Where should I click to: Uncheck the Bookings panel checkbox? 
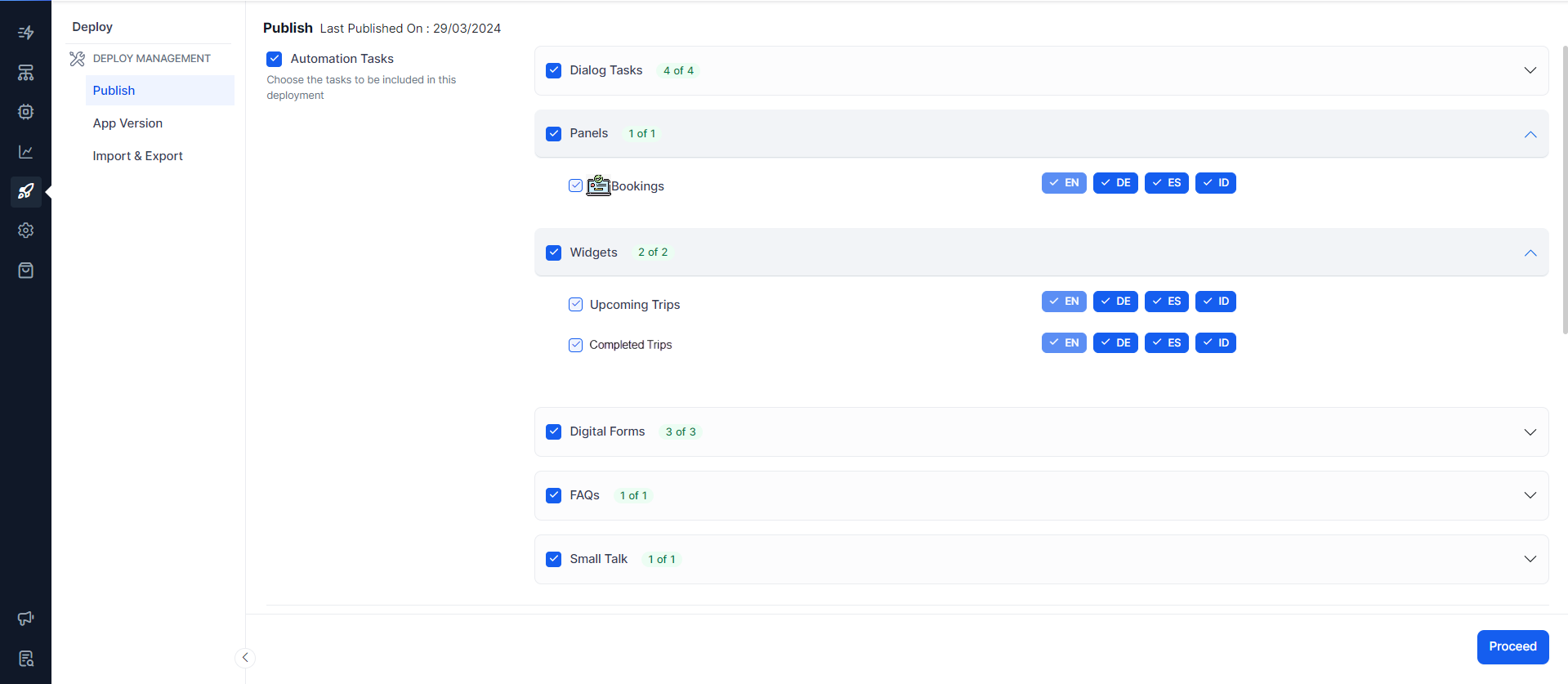pyautogui.click(x=575, y=186)
